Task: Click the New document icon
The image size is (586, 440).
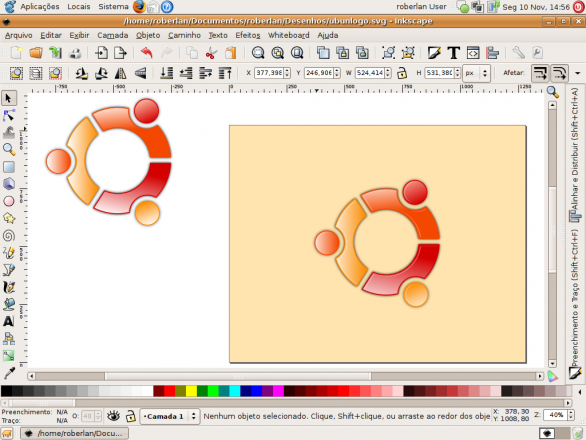Action: tap(16, 53)
